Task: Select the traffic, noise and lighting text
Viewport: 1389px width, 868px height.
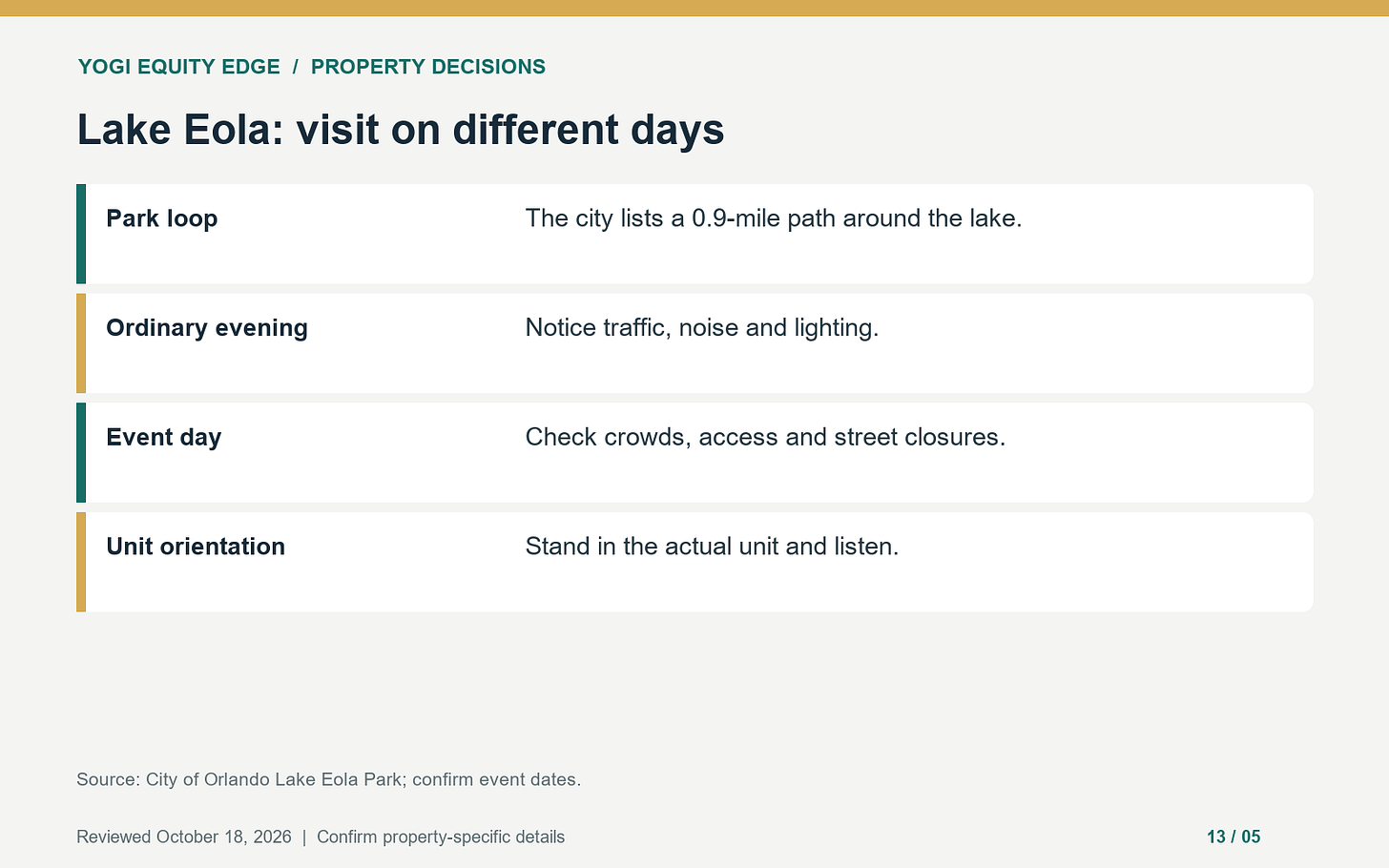Action: tap(702, 328)
